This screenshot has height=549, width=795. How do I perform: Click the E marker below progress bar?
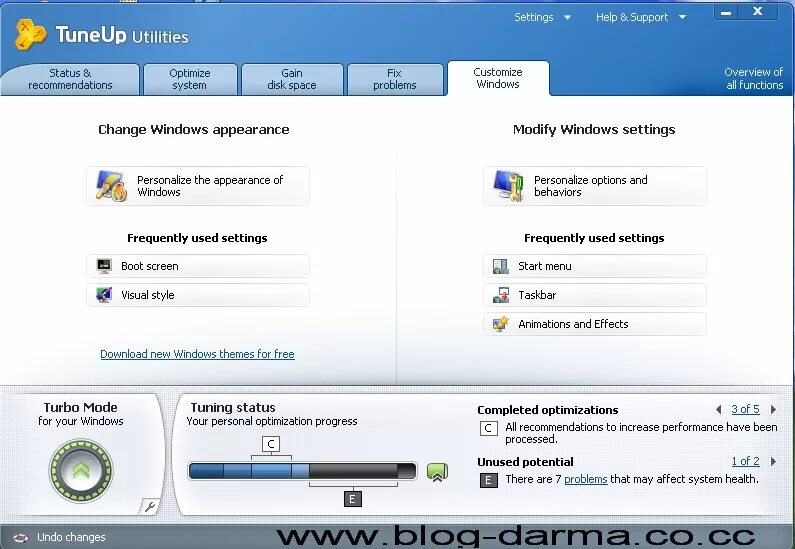[352, 499]
